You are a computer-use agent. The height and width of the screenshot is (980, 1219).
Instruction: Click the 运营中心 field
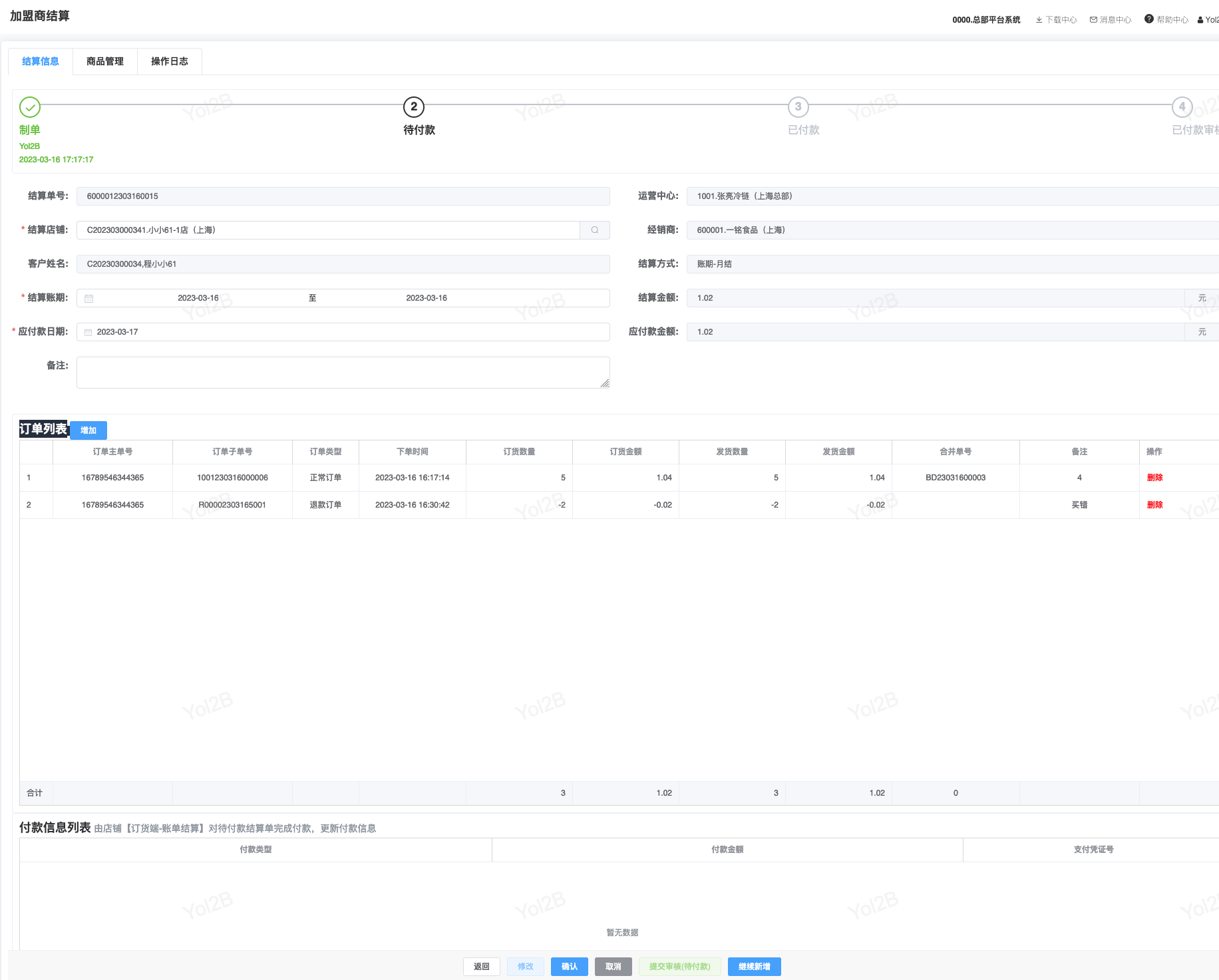point(953,196)
